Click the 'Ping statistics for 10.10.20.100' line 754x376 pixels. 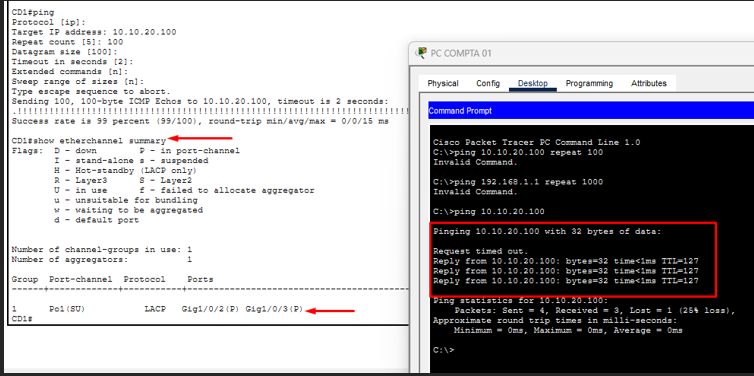point(520,301)
